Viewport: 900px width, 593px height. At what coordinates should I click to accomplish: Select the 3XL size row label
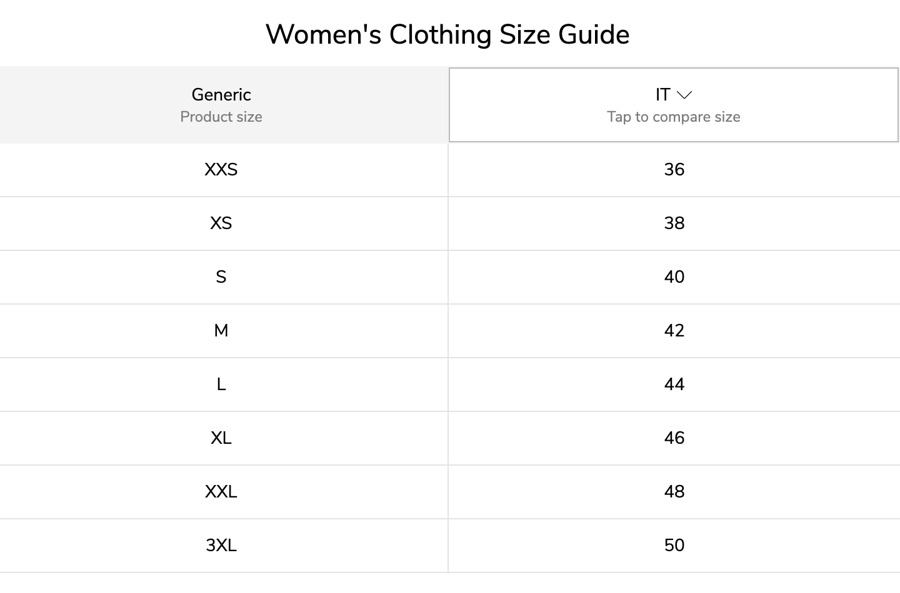click(221, 545)
